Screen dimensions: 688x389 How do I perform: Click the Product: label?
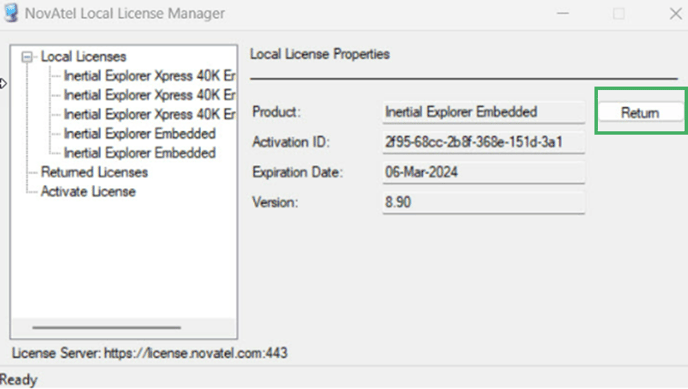tap(276, 112)
